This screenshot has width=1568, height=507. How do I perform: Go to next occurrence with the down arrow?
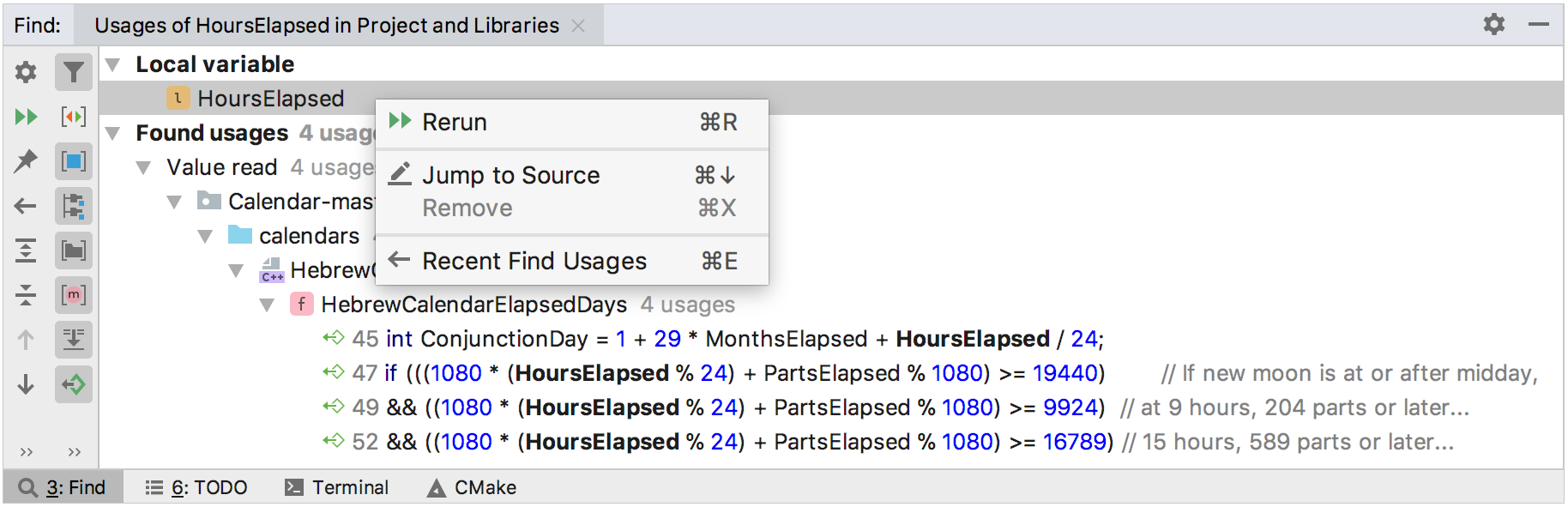tap(26, 384)
